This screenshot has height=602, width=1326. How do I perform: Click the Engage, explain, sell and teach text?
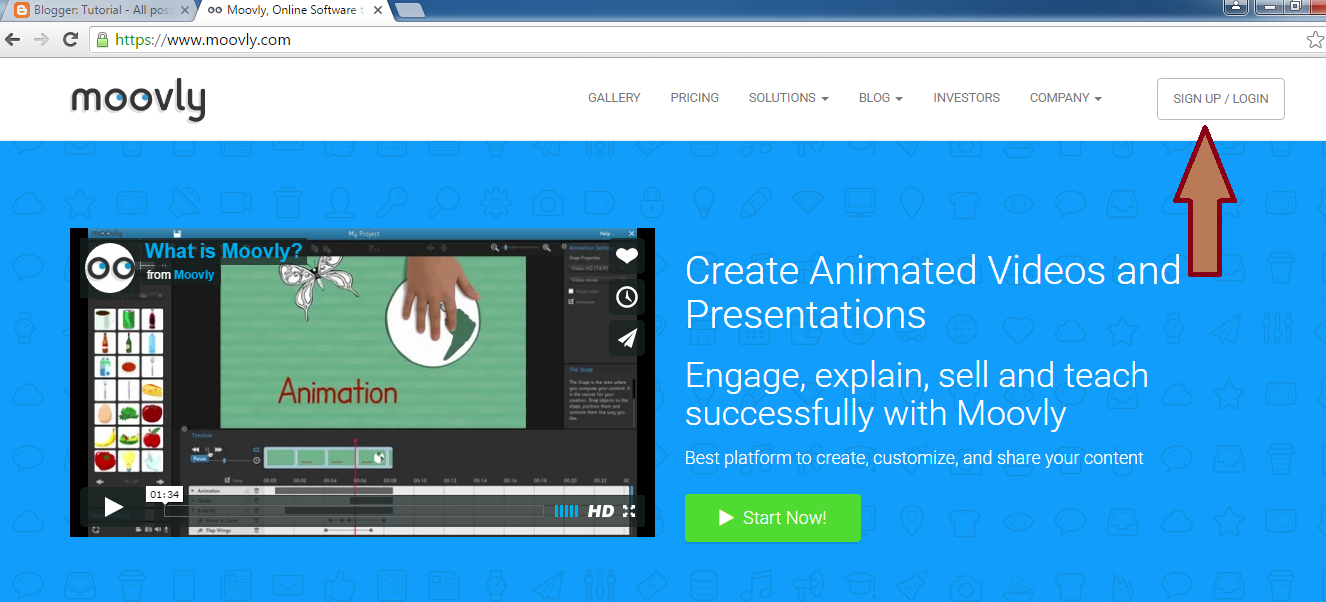pyautogui.click(x=917, y=394)
